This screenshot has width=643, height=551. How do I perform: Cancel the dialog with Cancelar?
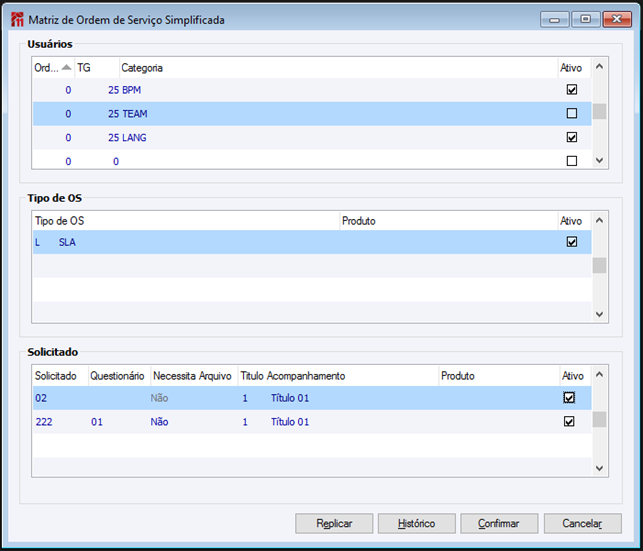click(x=582, y=523)
